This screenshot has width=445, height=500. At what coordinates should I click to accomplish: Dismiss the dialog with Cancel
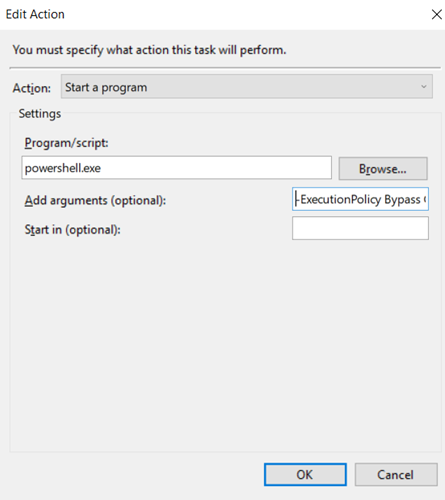[396, 474]
